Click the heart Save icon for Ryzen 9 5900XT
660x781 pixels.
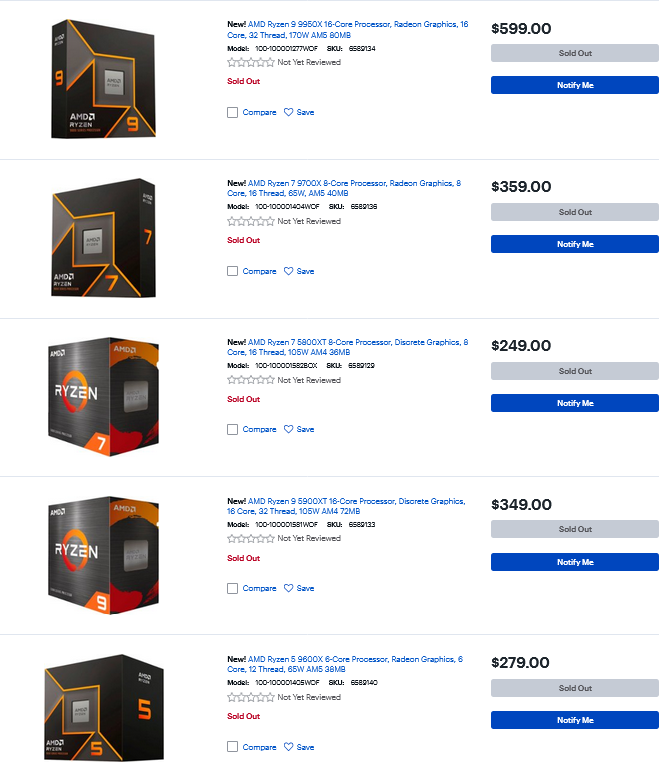click(x=289, y=588)
